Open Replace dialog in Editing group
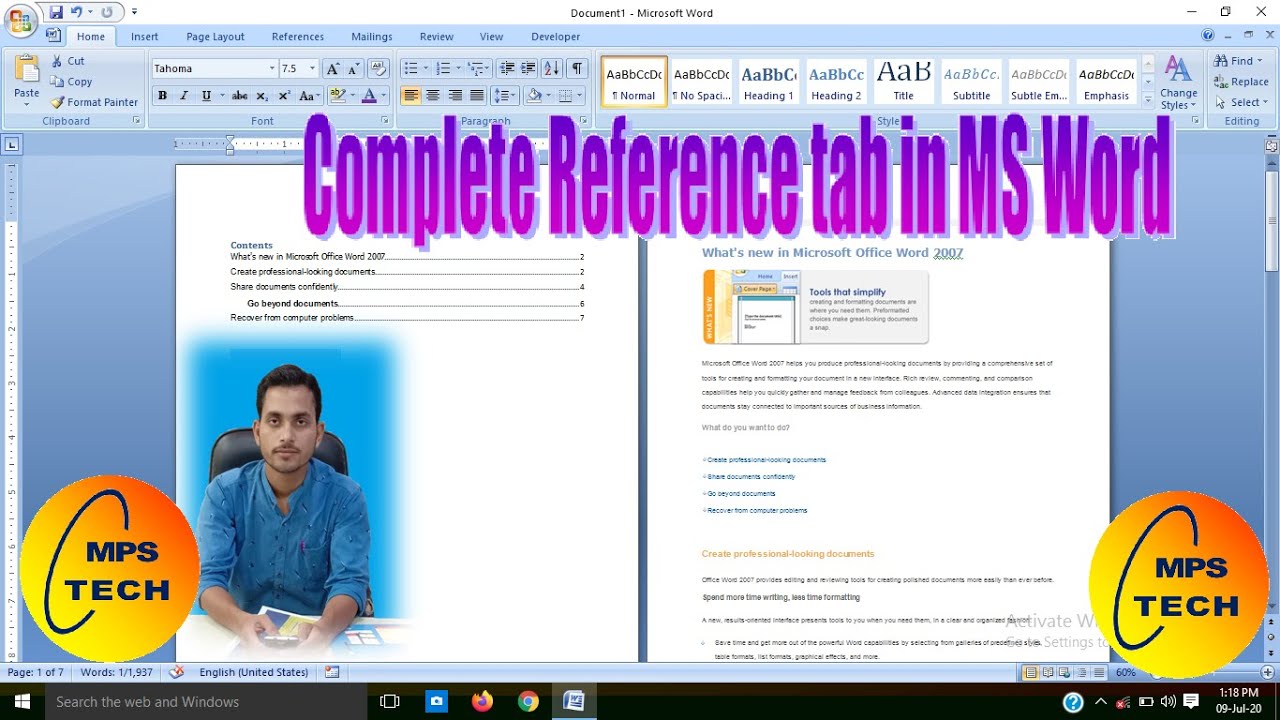The width and height of the screenshot is (1280, 720). 1241,82
